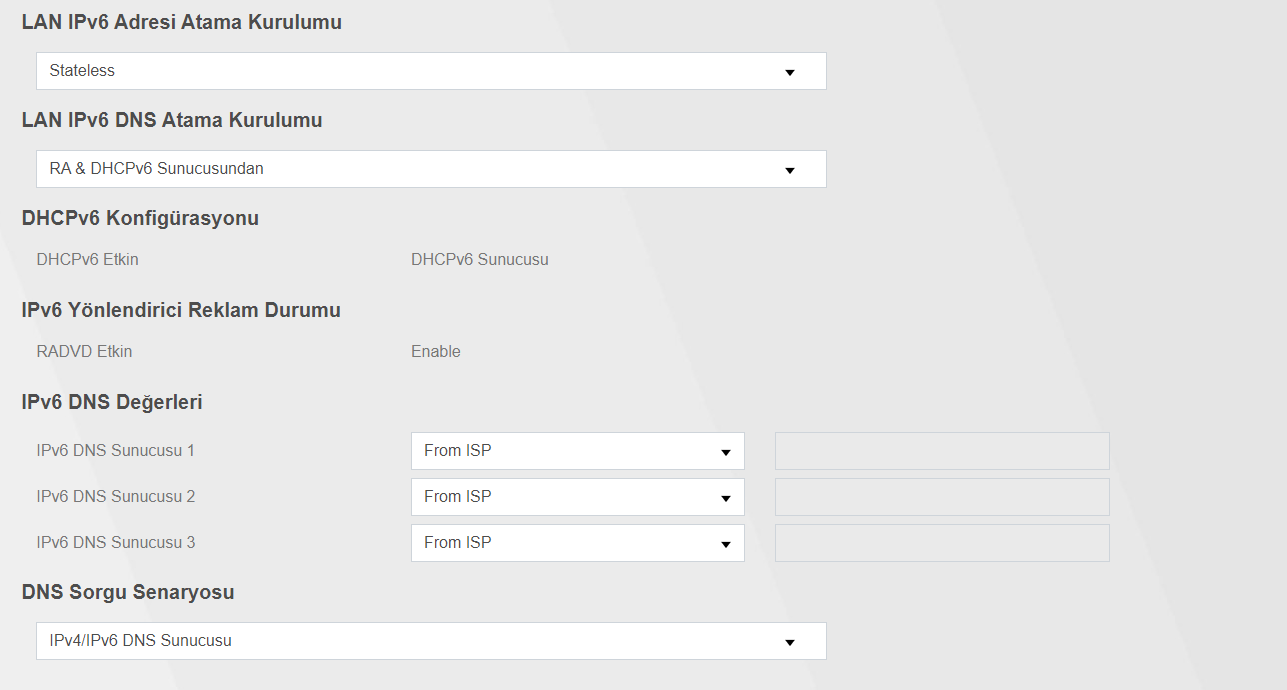This screenshot has width=1287, height=690.
Task: Expand the RA & DHCPv6 Sunucusundan dropdown
Action: click(x=430, y=169)
